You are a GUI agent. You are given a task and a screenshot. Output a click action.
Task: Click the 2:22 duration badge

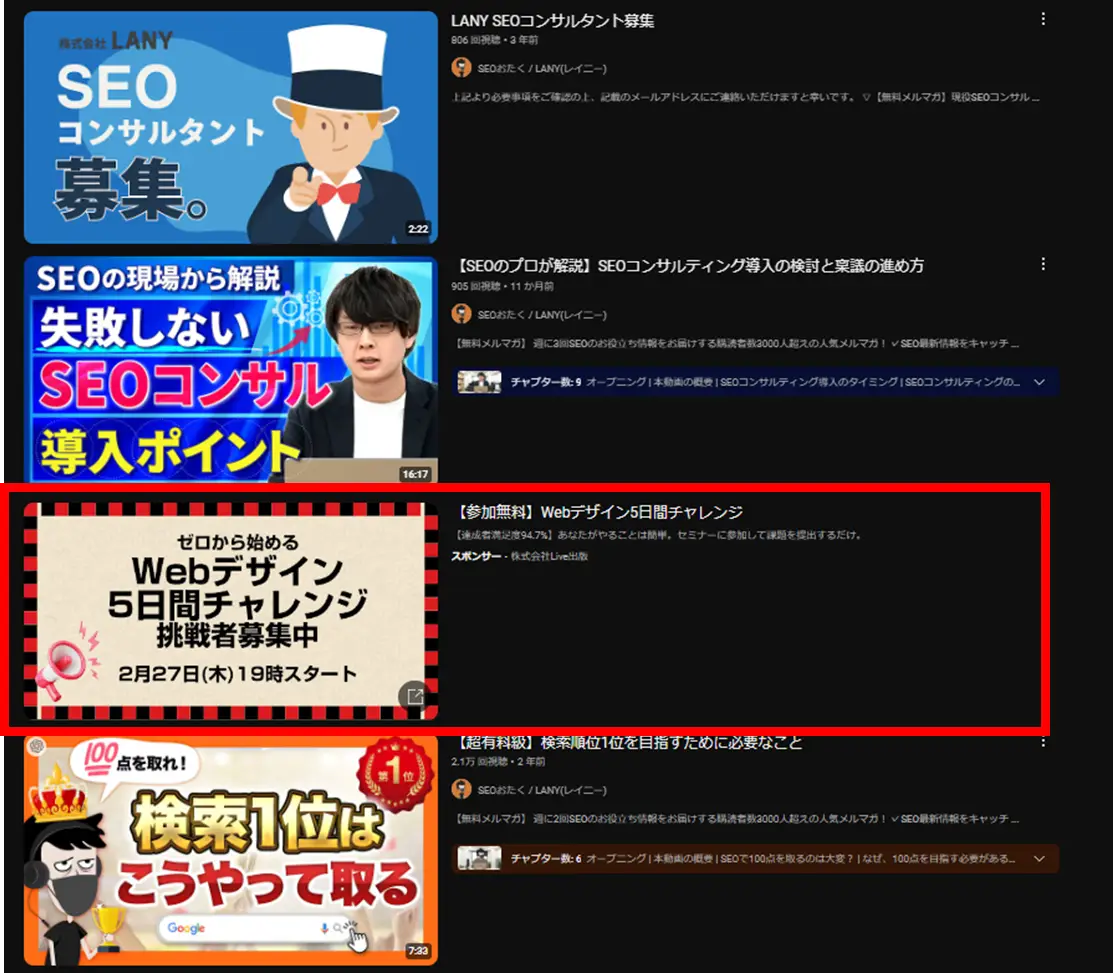(418, 229)
